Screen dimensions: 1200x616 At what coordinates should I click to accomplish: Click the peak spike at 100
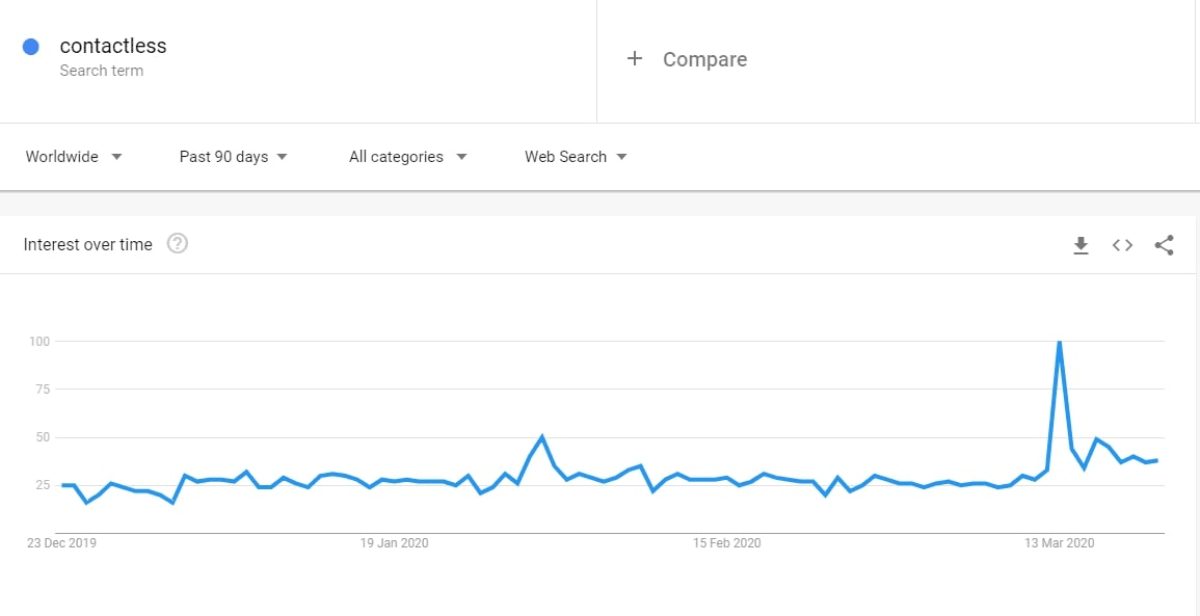click(1059, 343)
